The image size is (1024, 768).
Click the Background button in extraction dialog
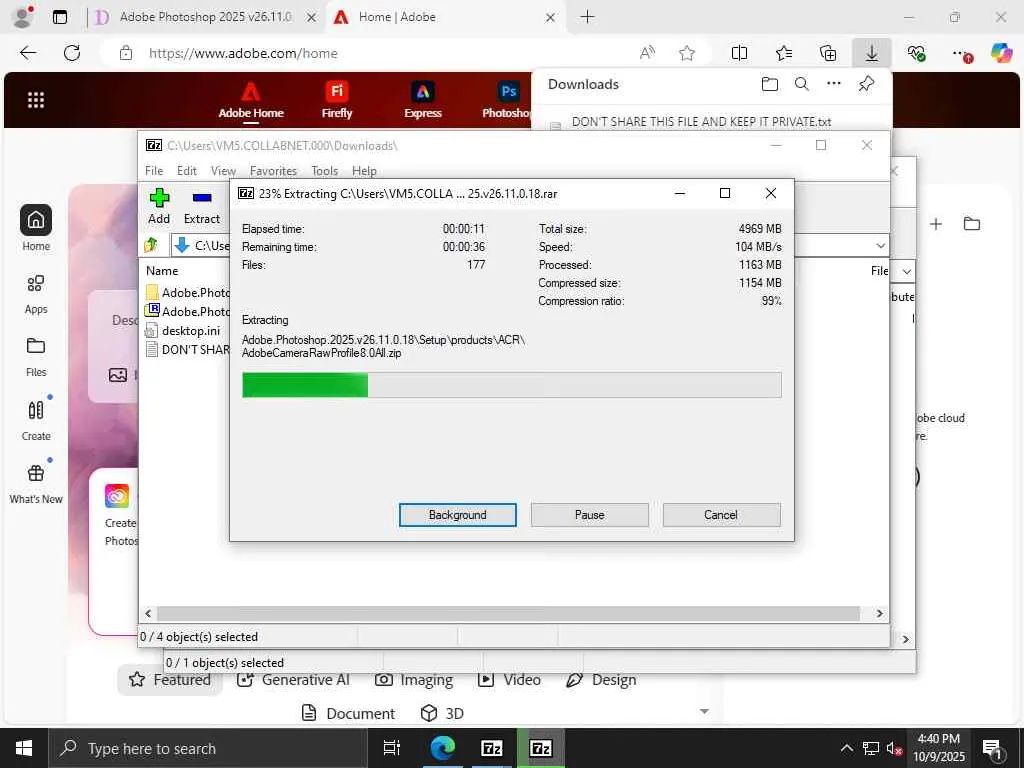pos(458,515)
